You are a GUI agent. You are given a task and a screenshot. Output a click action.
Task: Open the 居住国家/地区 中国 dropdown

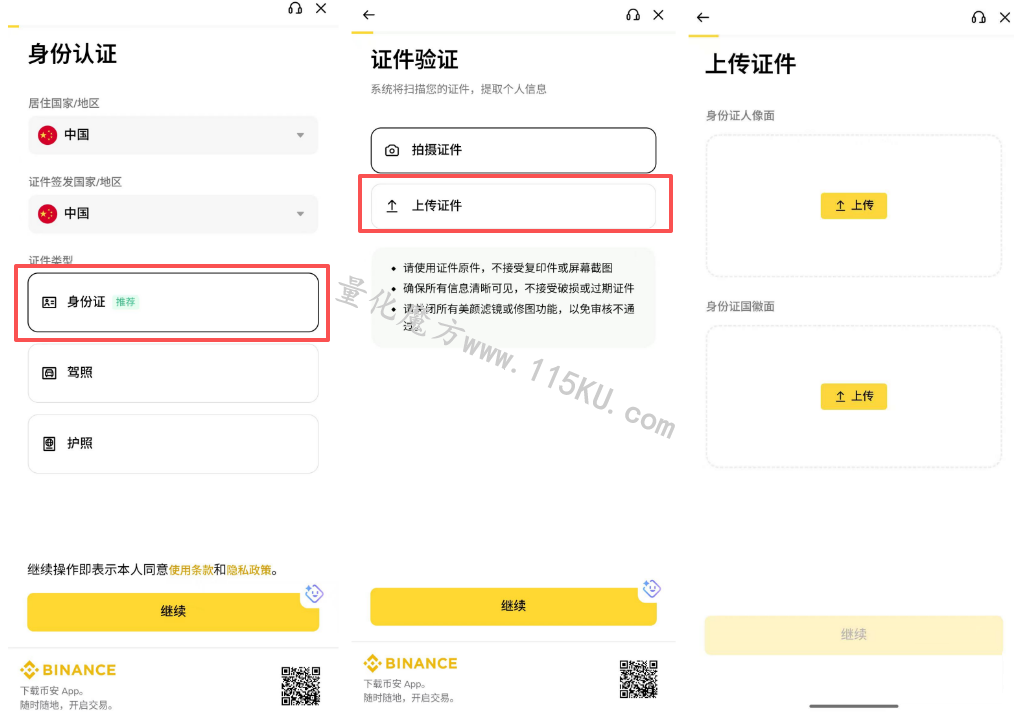[x=173, y=135]
